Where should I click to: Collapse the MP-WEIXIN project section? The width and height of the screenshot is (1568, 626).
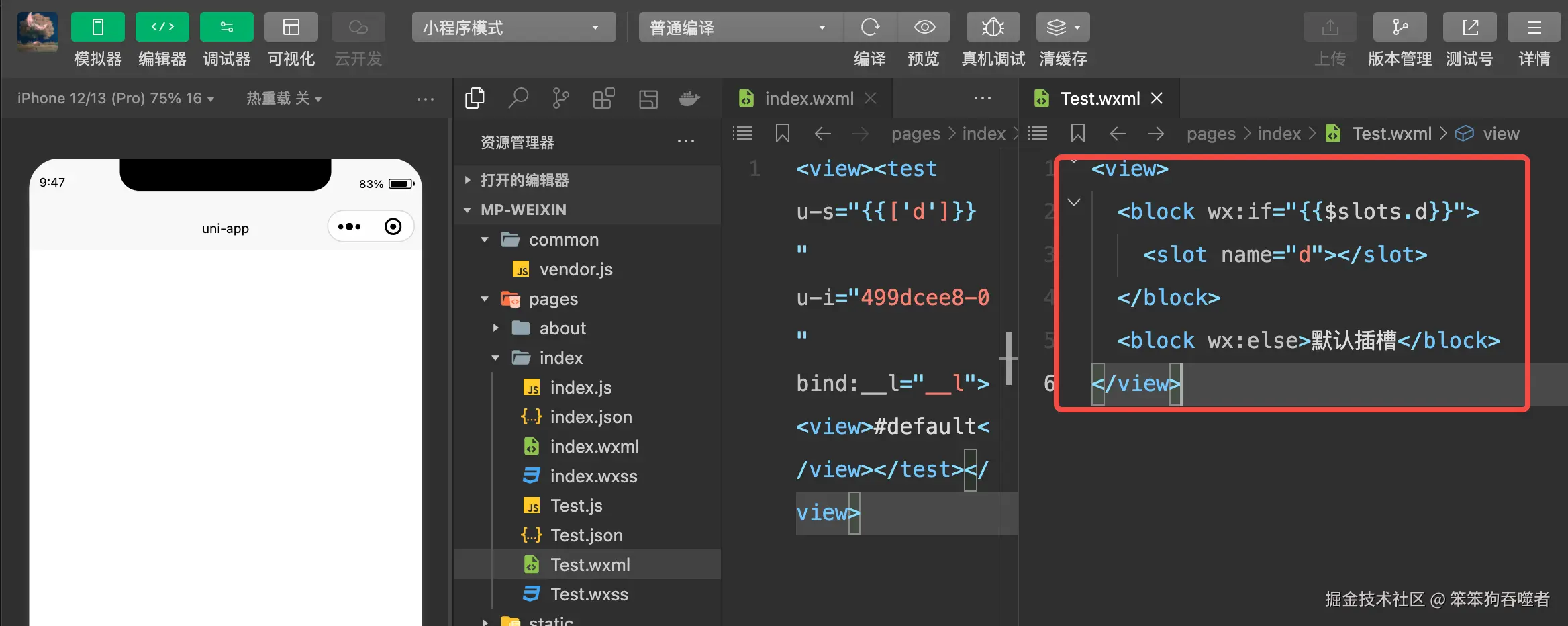[587, 210]
